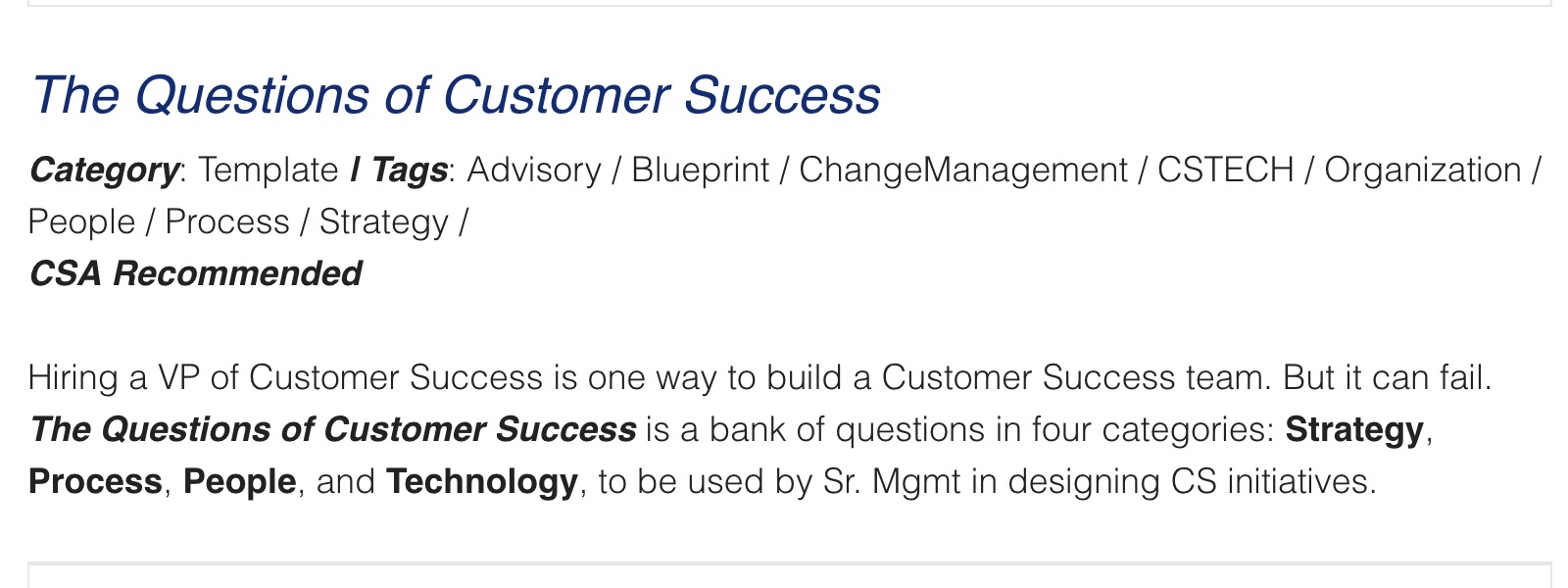Select the CSTECH tag

coord(1226,171)
